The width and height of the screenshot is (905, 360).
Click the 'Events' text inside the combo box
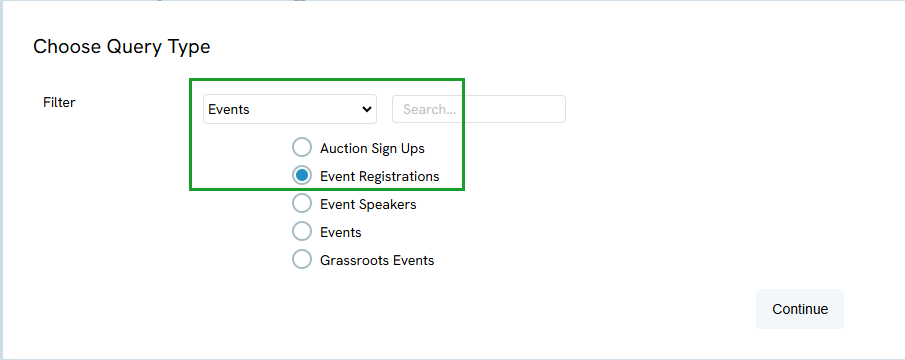coord(229,110)
